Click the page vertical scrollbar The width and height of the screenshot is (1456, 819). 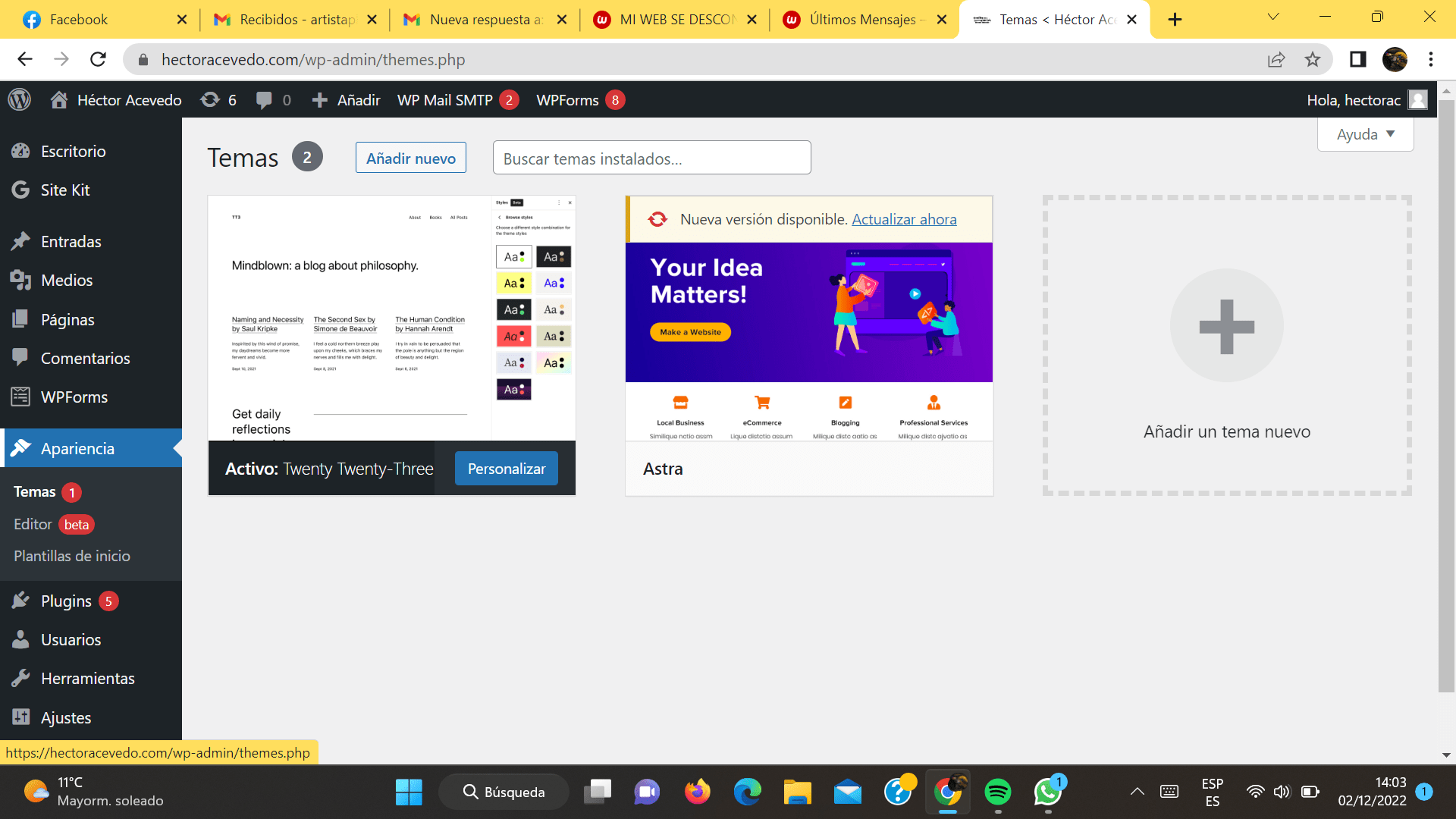(x=1446, y=394)
